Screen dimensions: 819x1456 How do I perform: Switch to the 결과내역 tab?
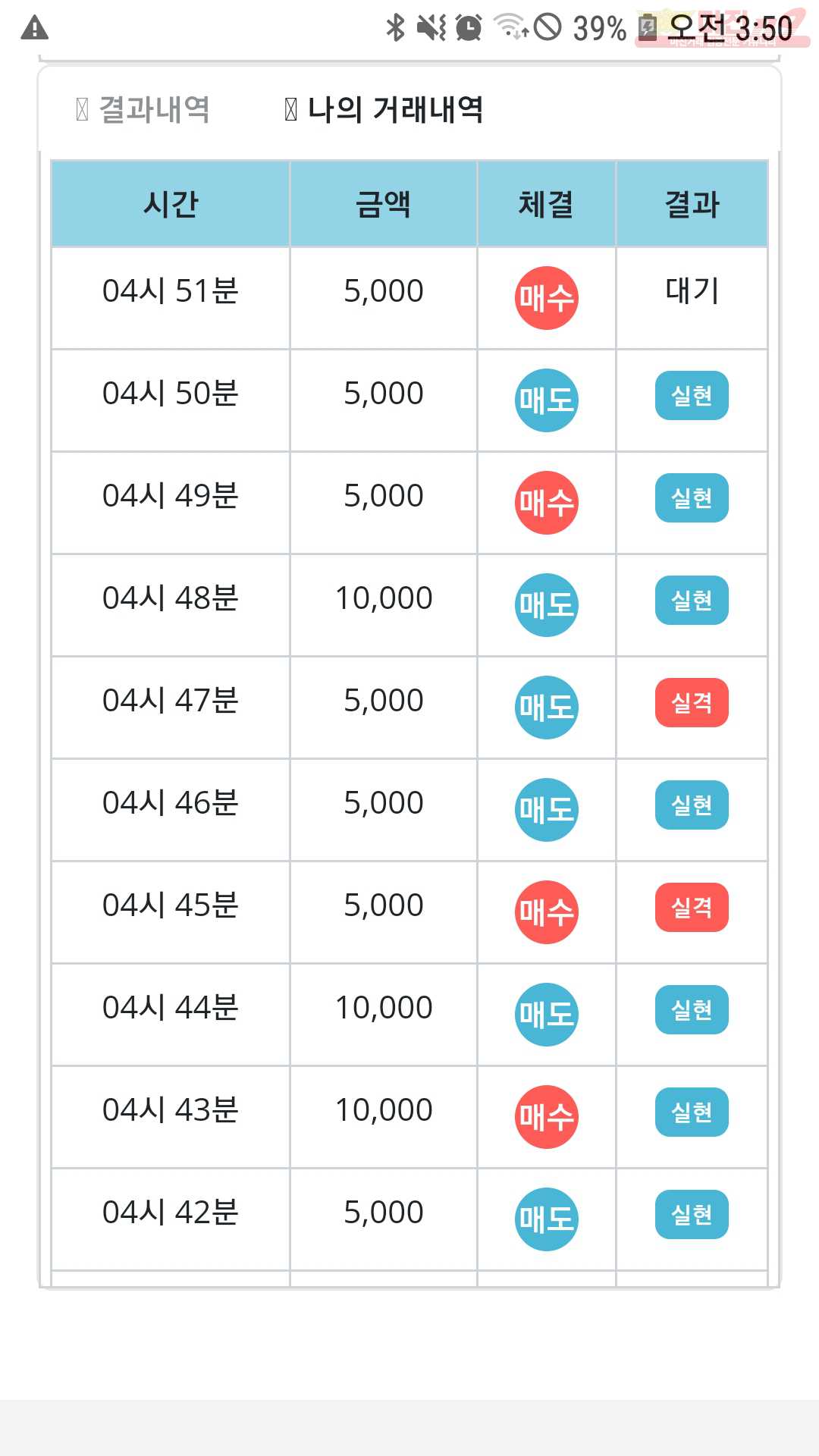coord(143,109)
